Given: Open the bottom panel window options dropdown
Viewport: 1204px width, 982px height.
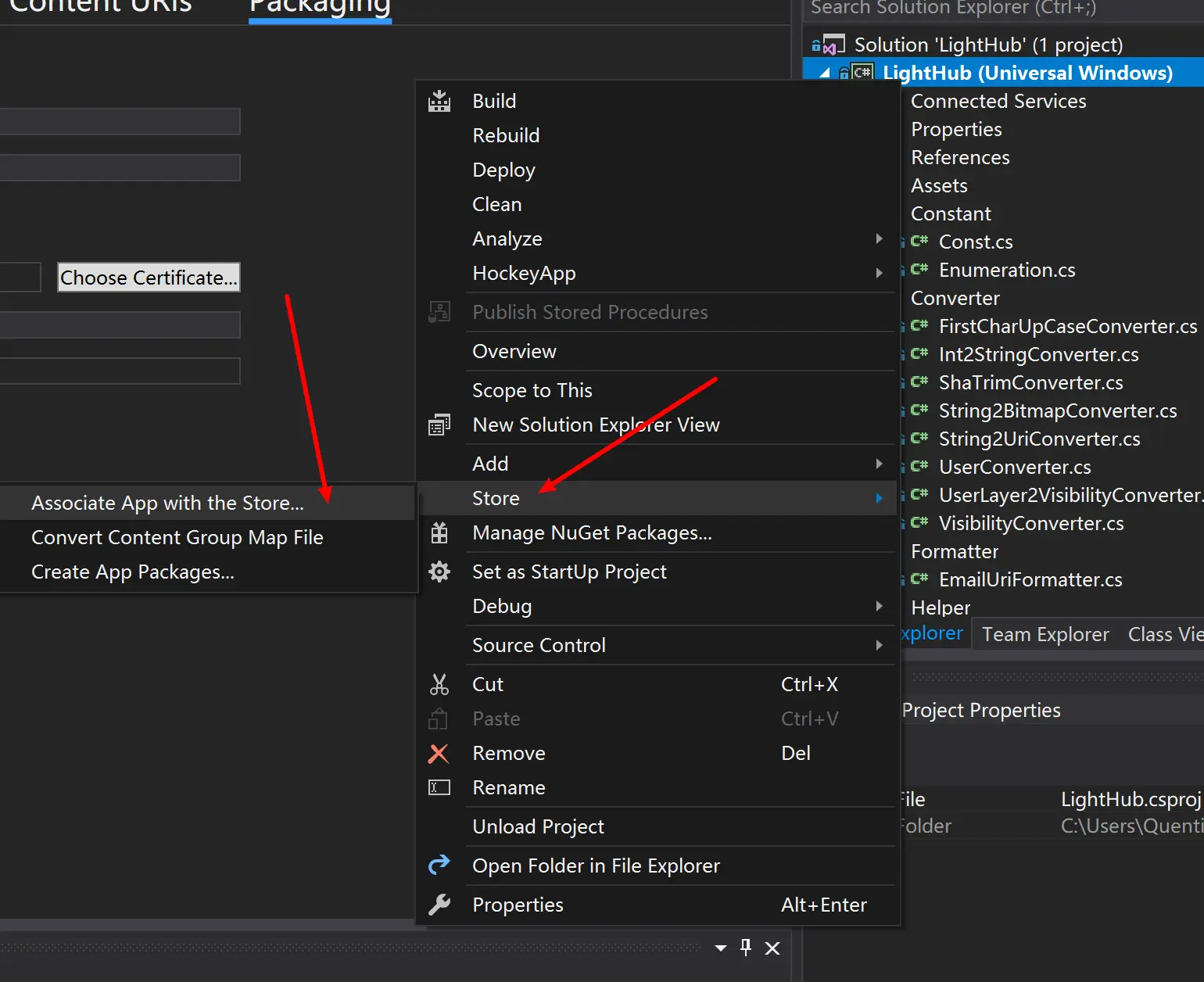Looking at the screenshot, I should point(721,948).
